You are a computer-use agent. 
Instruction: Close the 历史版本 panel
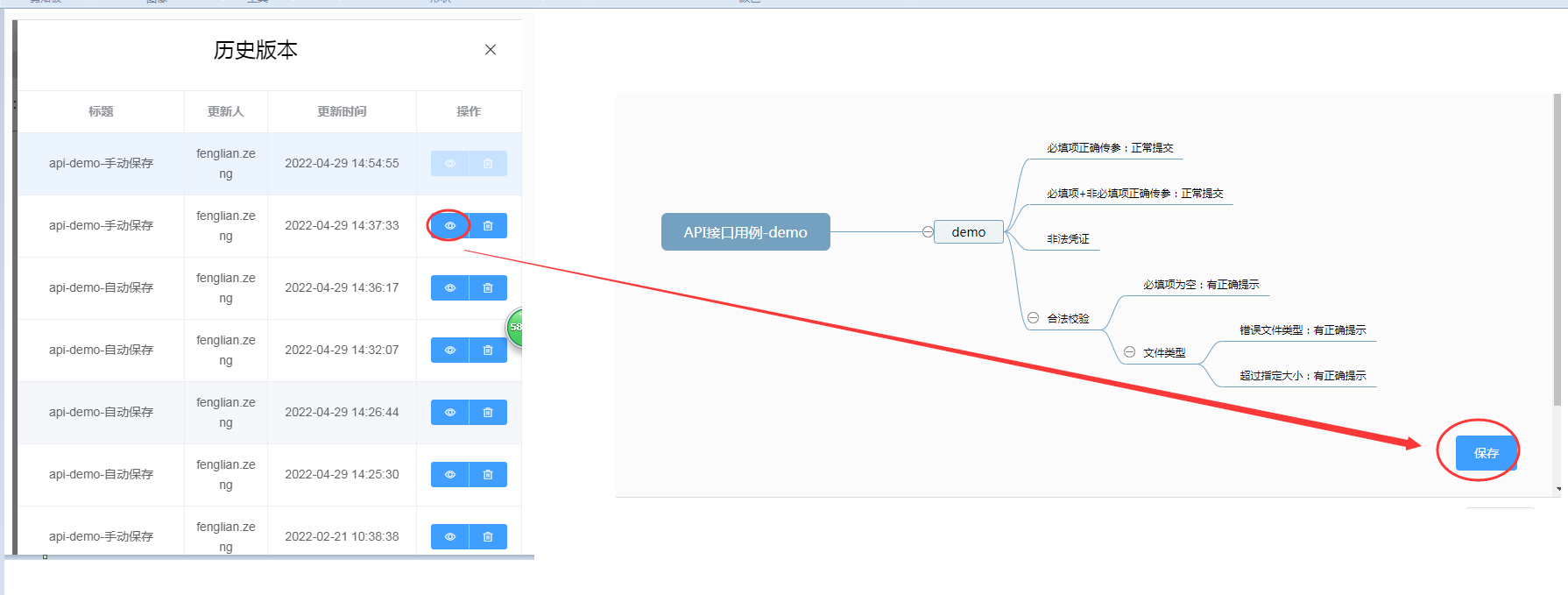click(x=491, y=50)
